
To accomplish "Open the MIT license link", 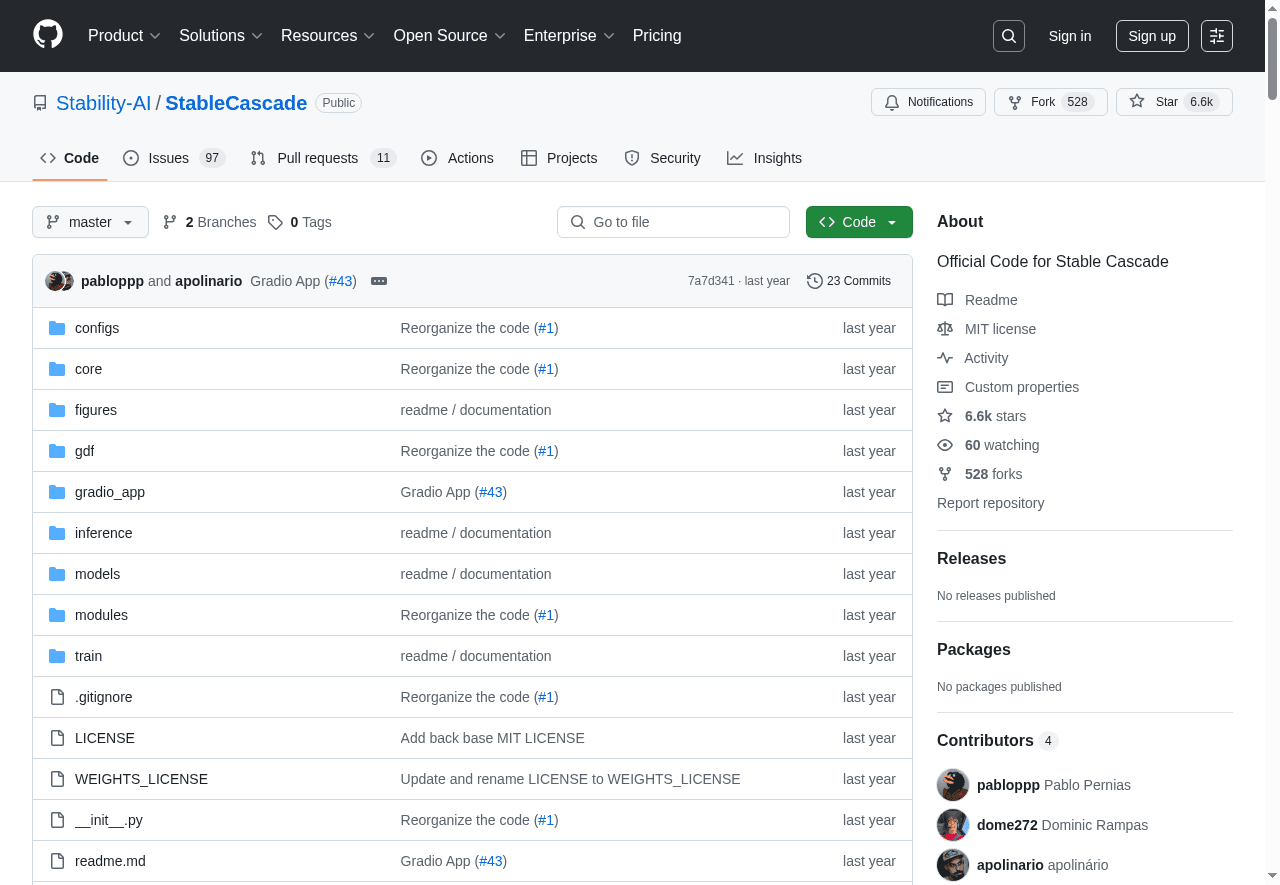I will pos(1000,329).
